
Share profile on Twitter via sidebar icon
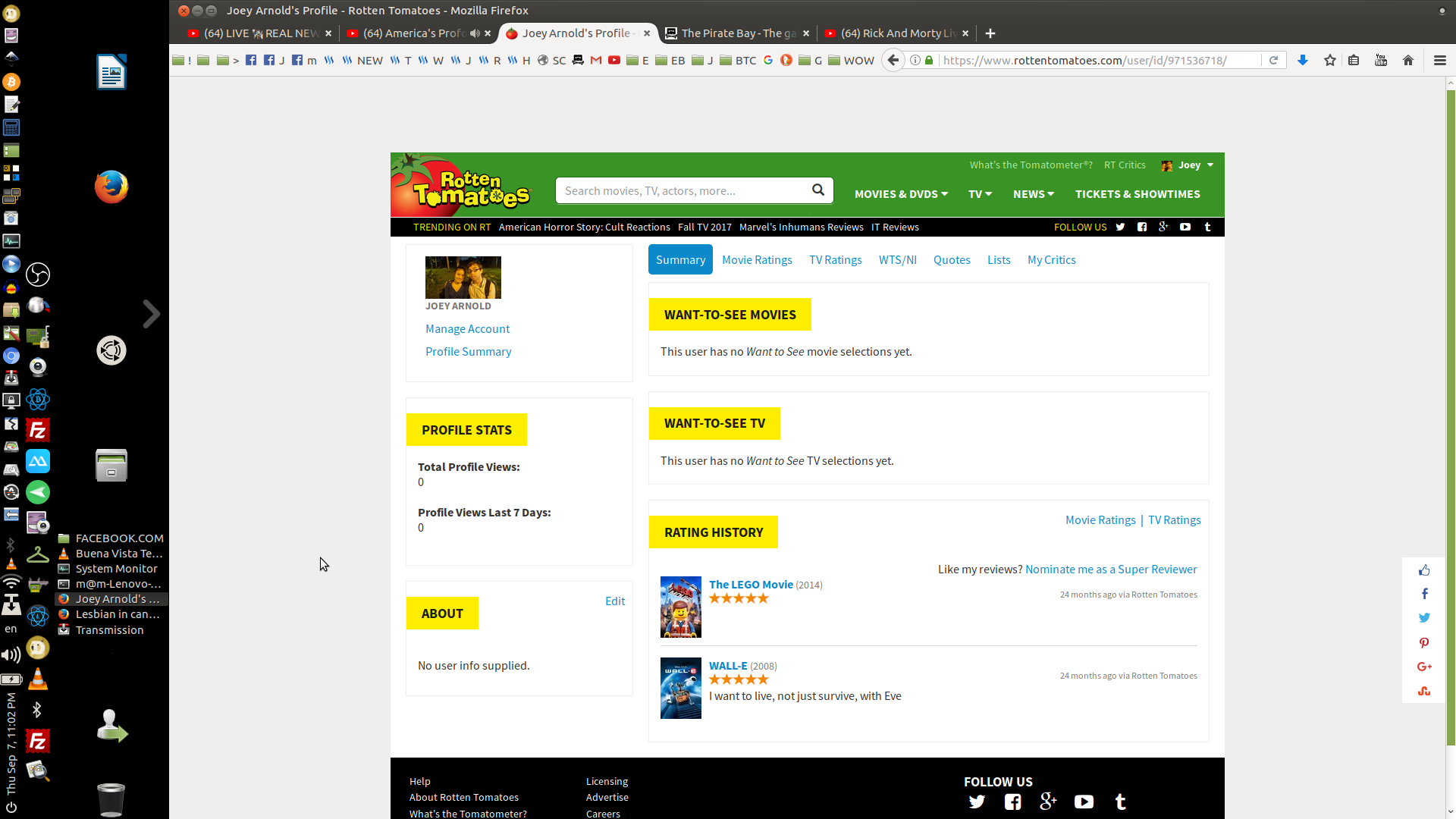pos(1424,618)
